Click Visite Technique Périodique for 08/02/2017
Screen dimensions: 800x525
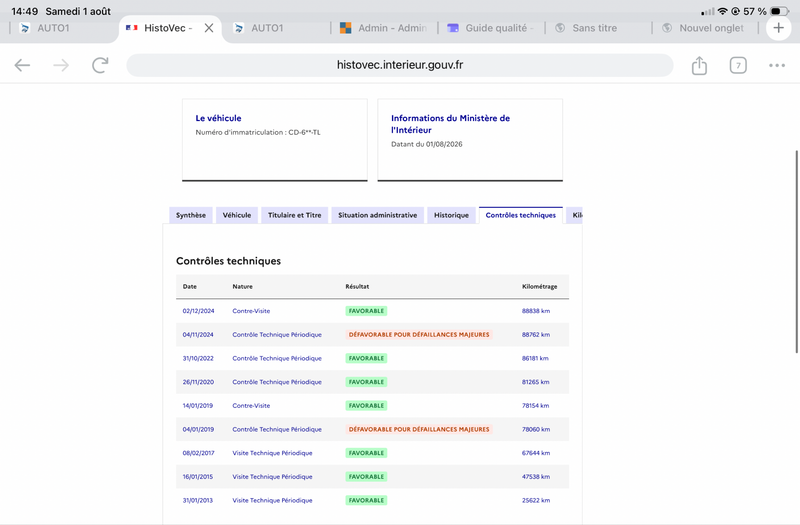pyautogui.click(x=272, y=453)
